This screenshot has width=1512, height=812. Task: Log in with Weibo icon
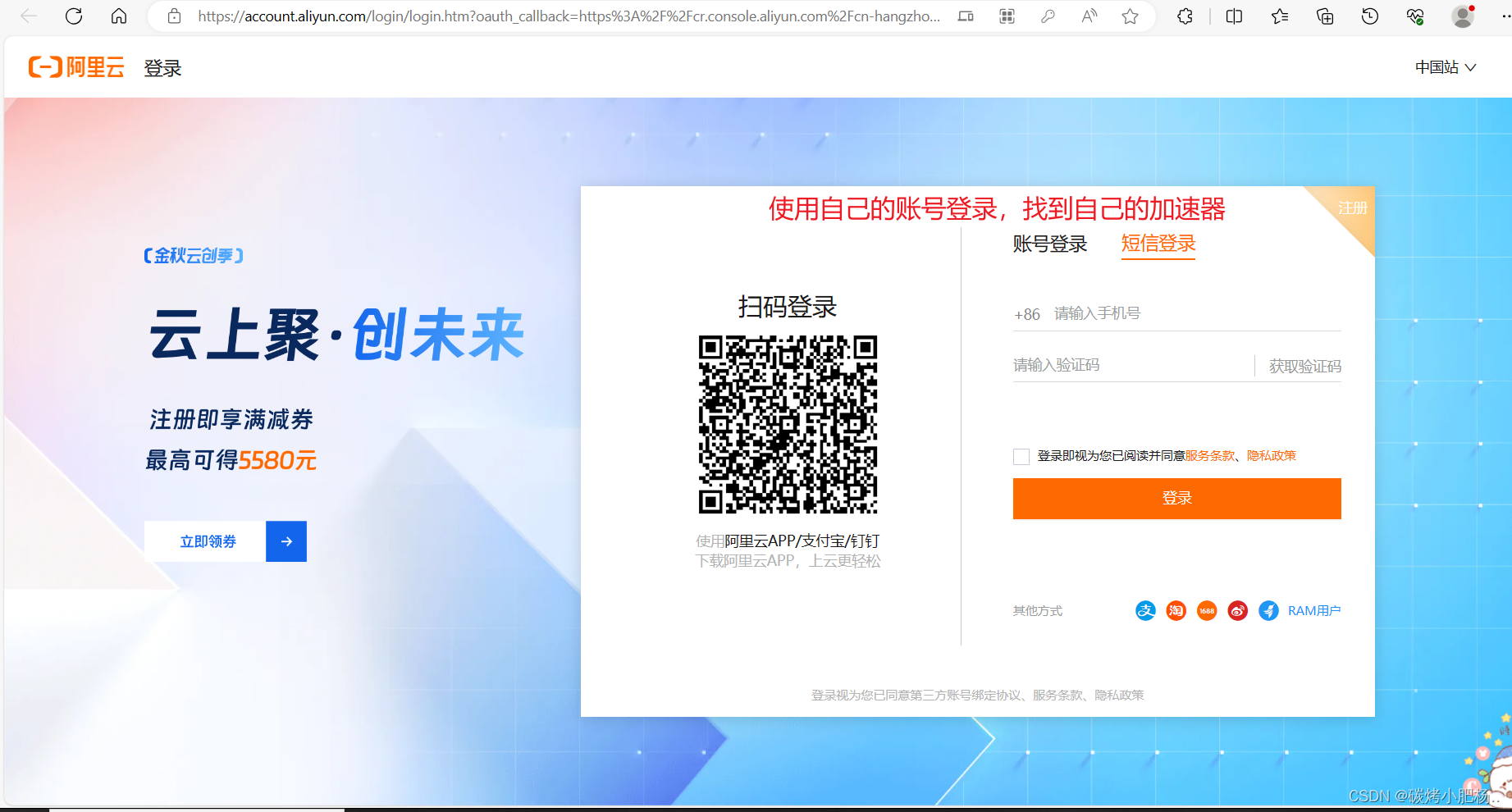click(1238, 610)
